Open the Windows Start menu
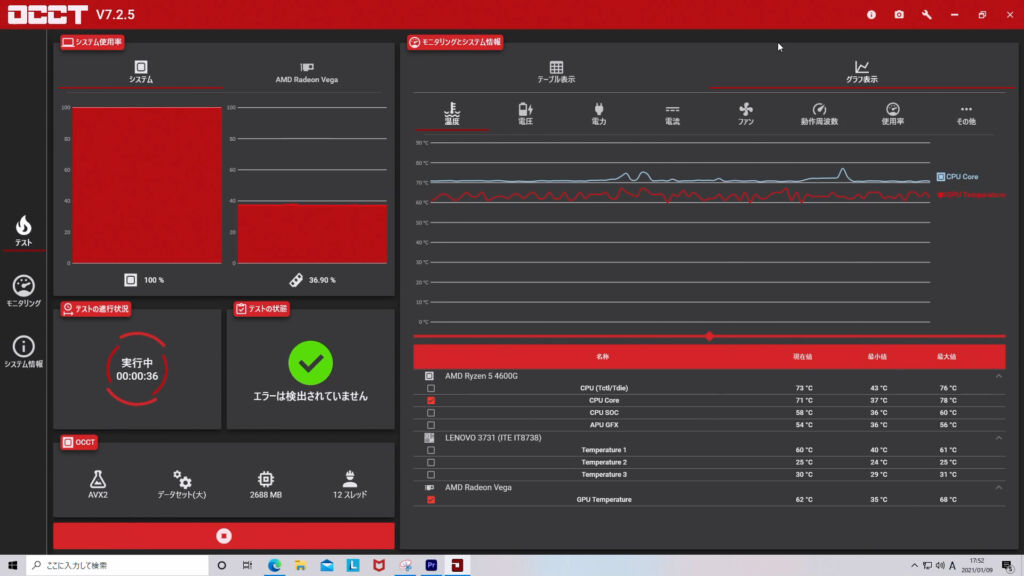 tap(12, 565)
